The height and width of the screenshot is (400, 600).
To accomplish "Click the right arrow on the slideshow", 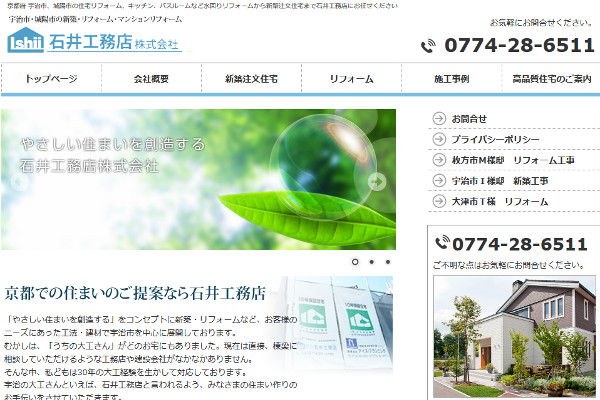I will pyautogui.click(x=377, y=181).
